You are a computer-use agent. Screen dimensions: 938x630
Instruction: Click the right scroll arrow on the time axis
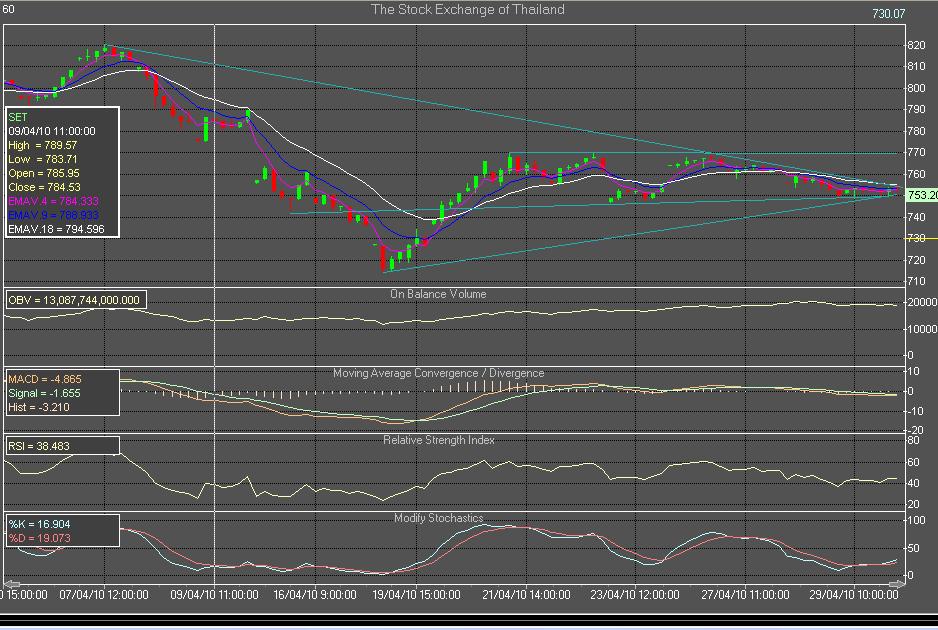point(897,584)
